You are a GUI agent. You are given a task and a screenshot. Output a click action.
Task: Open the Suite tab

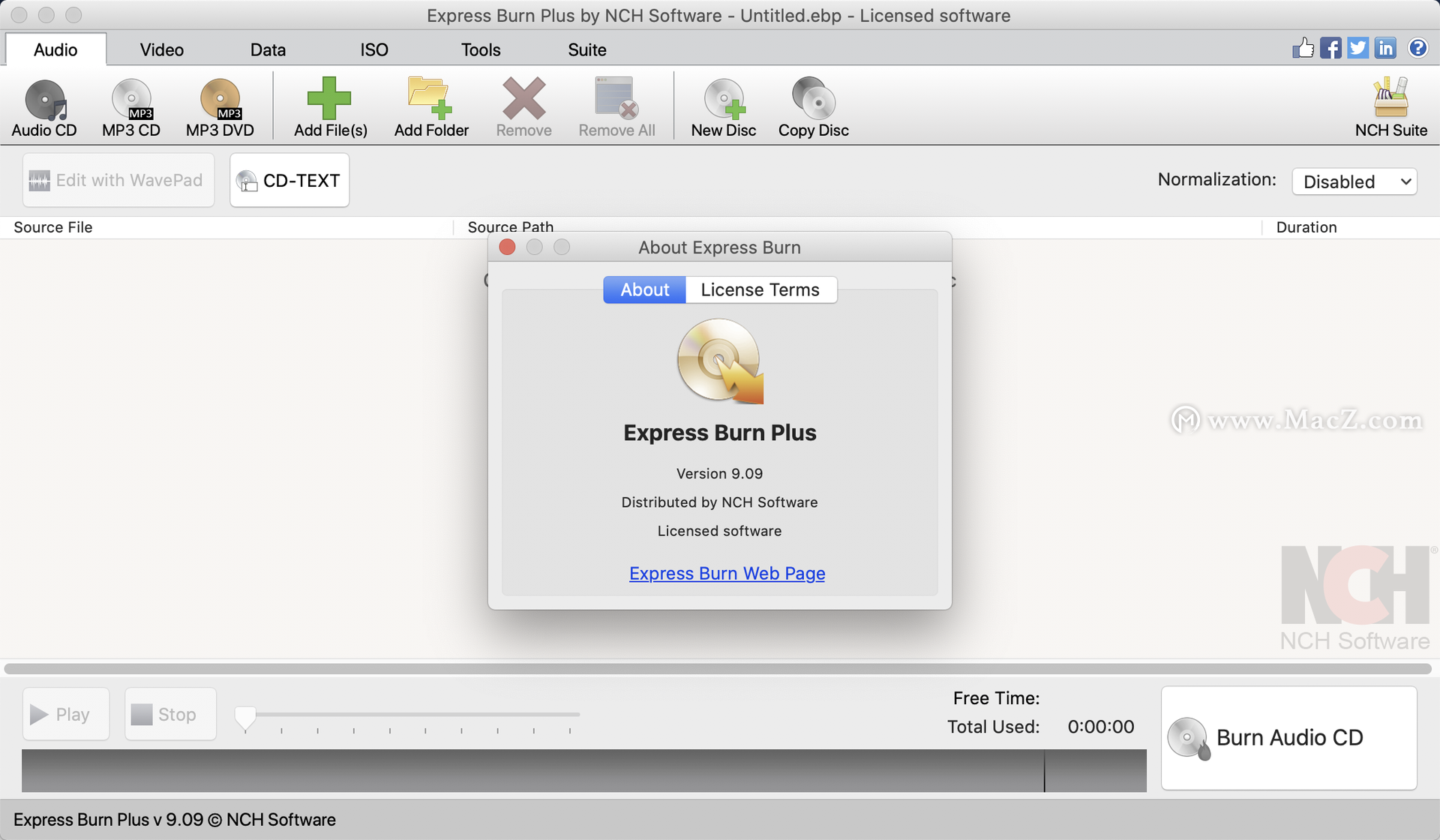587,49
